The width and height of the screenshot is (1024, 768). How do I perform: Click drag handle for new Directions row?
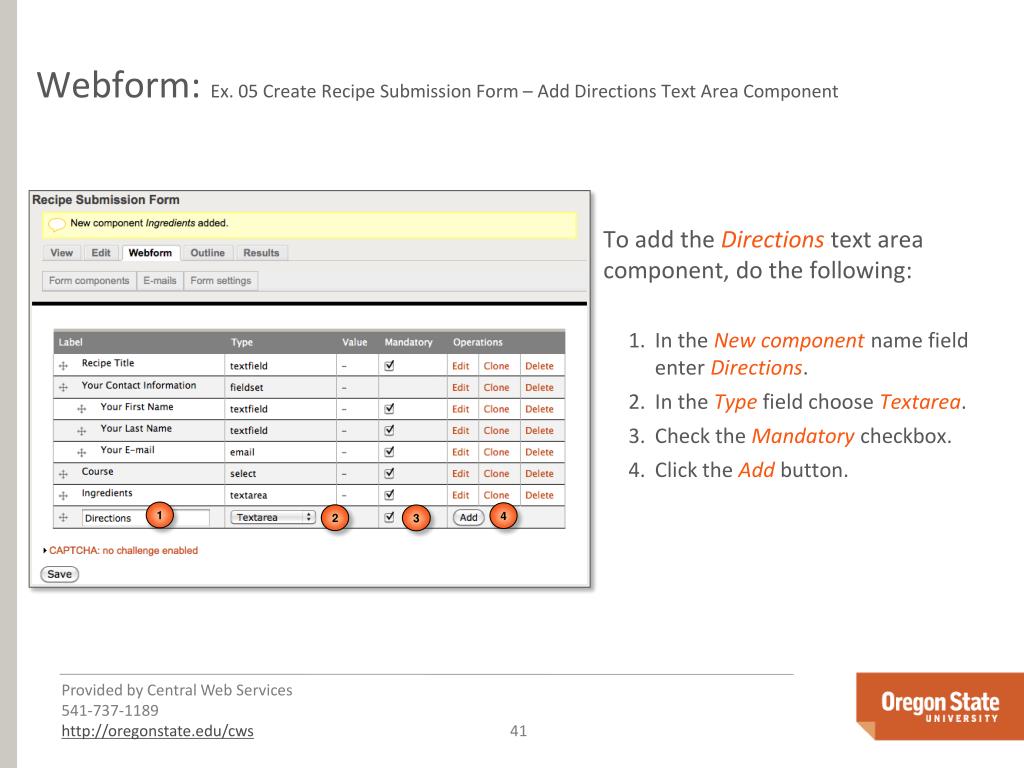(63, 518)
